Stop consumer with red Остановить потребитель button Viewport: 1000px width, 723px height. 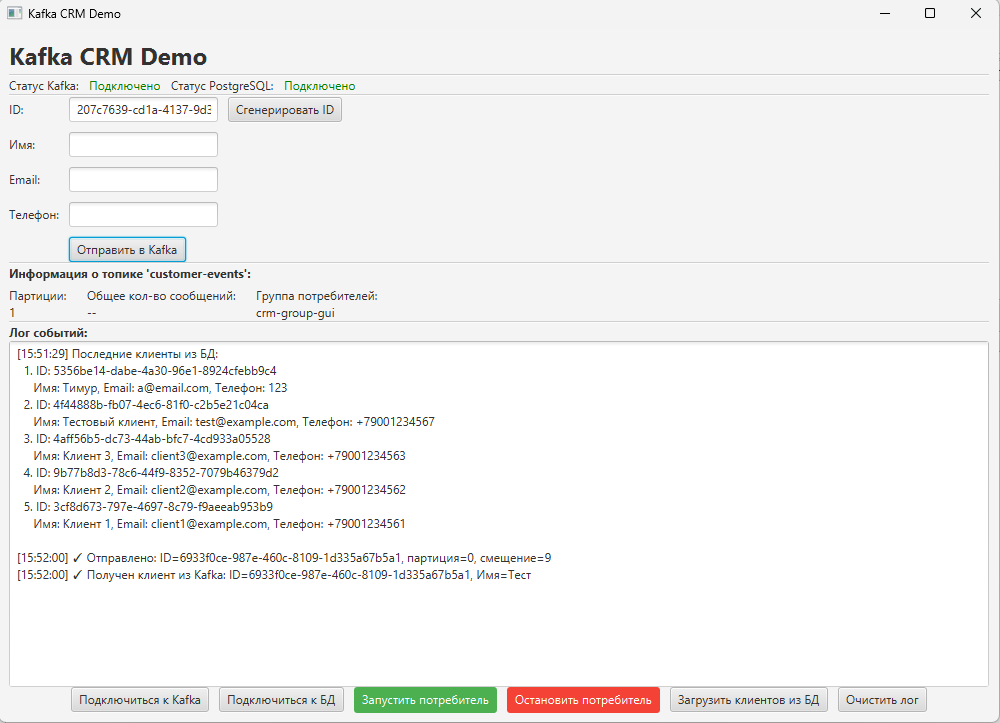tap(583, 700)
